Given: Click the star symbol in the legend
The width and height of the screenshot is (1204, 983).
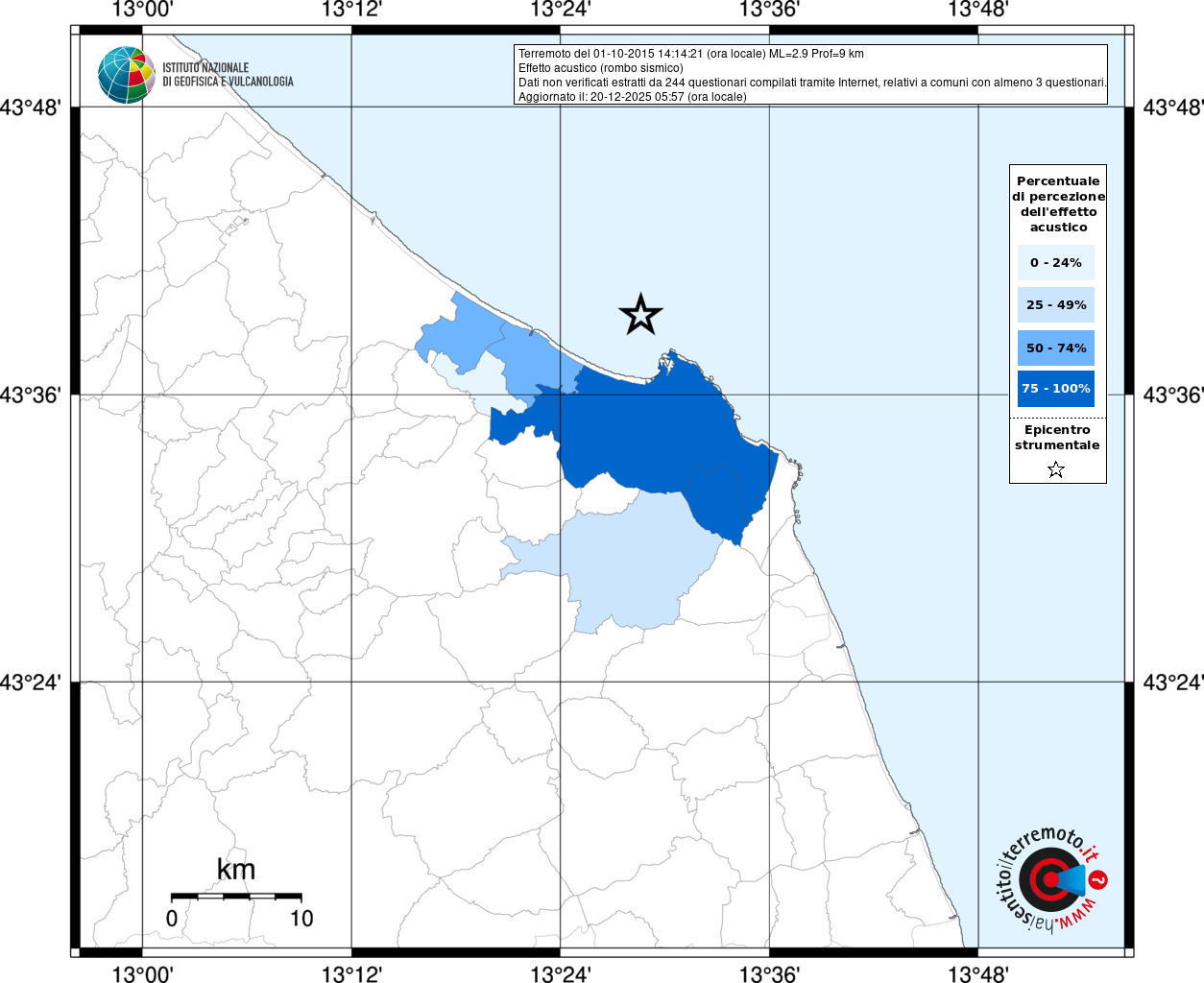Looking at the screenshot, I should tap(1056, 469).
